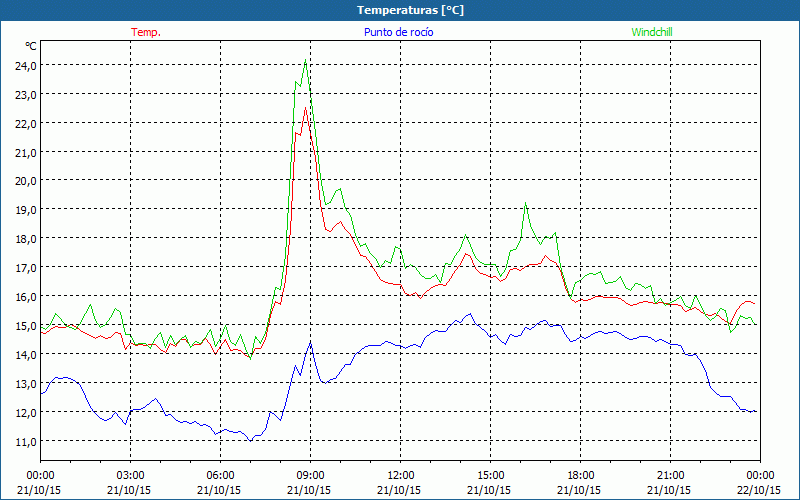Click the 12:00 time axis label
The image size is (800, 500).
point(401,476)
